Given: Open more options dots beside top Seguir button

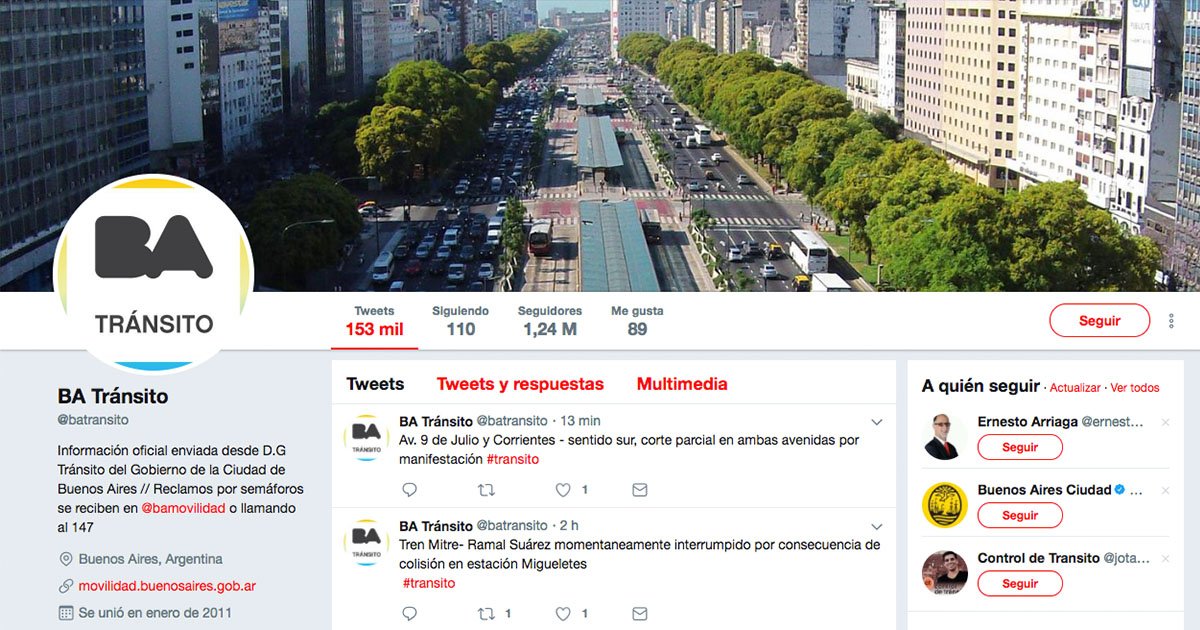Looking at the screenshot, I should click(1171, 321).
